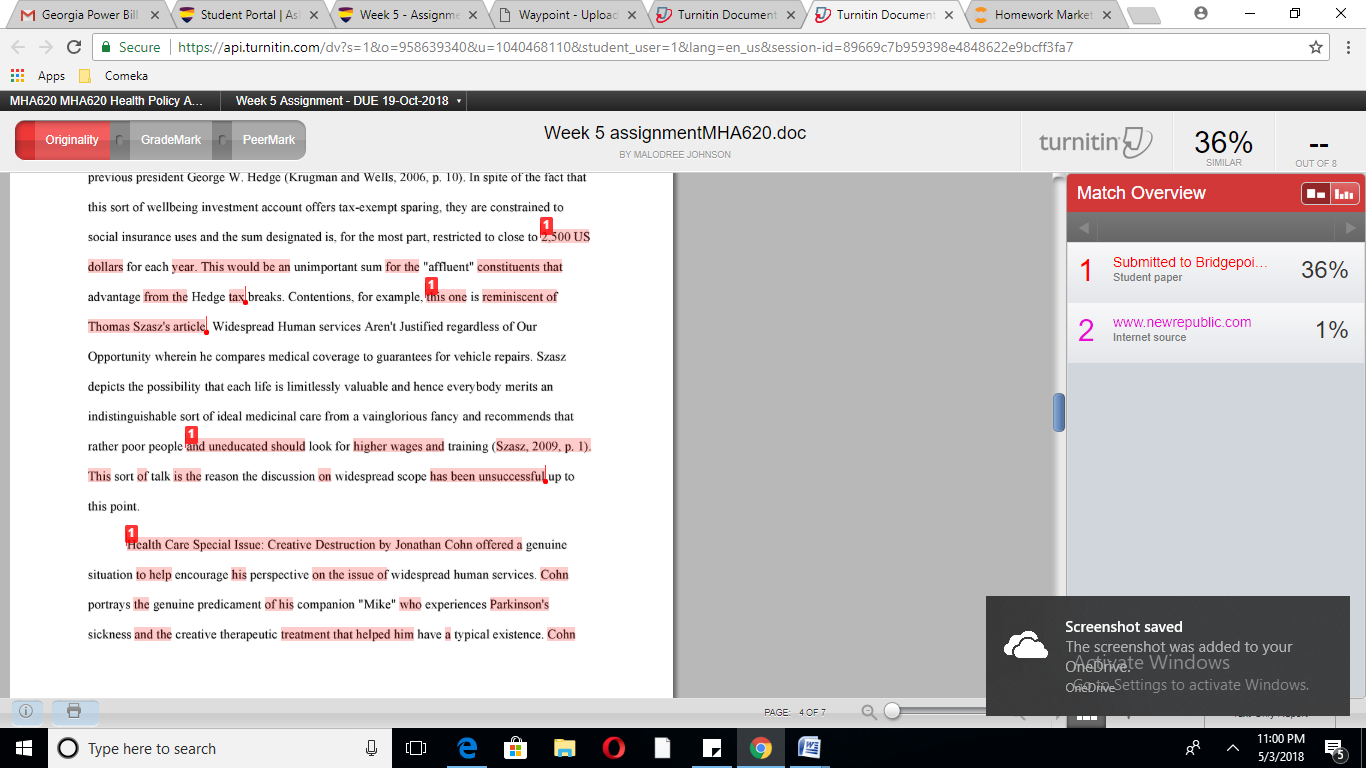Viewport: 1366px width, 768px height.
Task: Switch to Match Overview view icon
Action: (1315, 194)
